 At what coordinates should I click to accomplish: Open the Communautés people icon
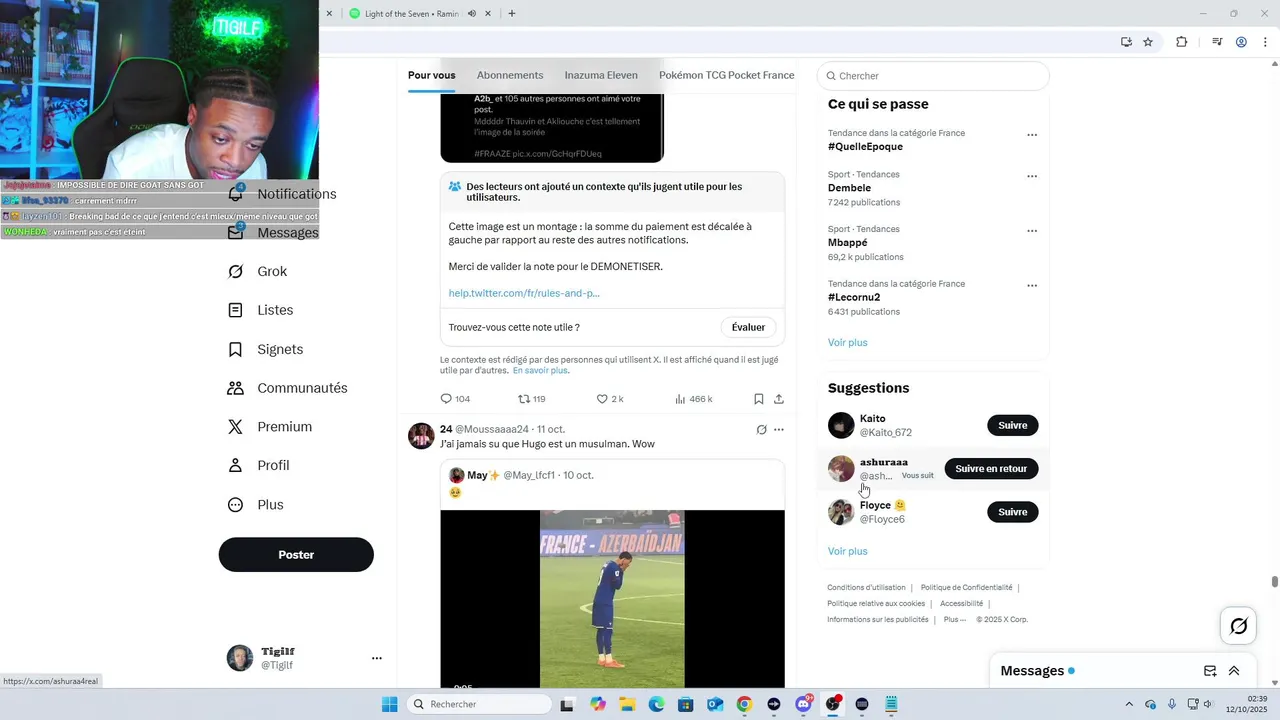(x=236, y=388)
